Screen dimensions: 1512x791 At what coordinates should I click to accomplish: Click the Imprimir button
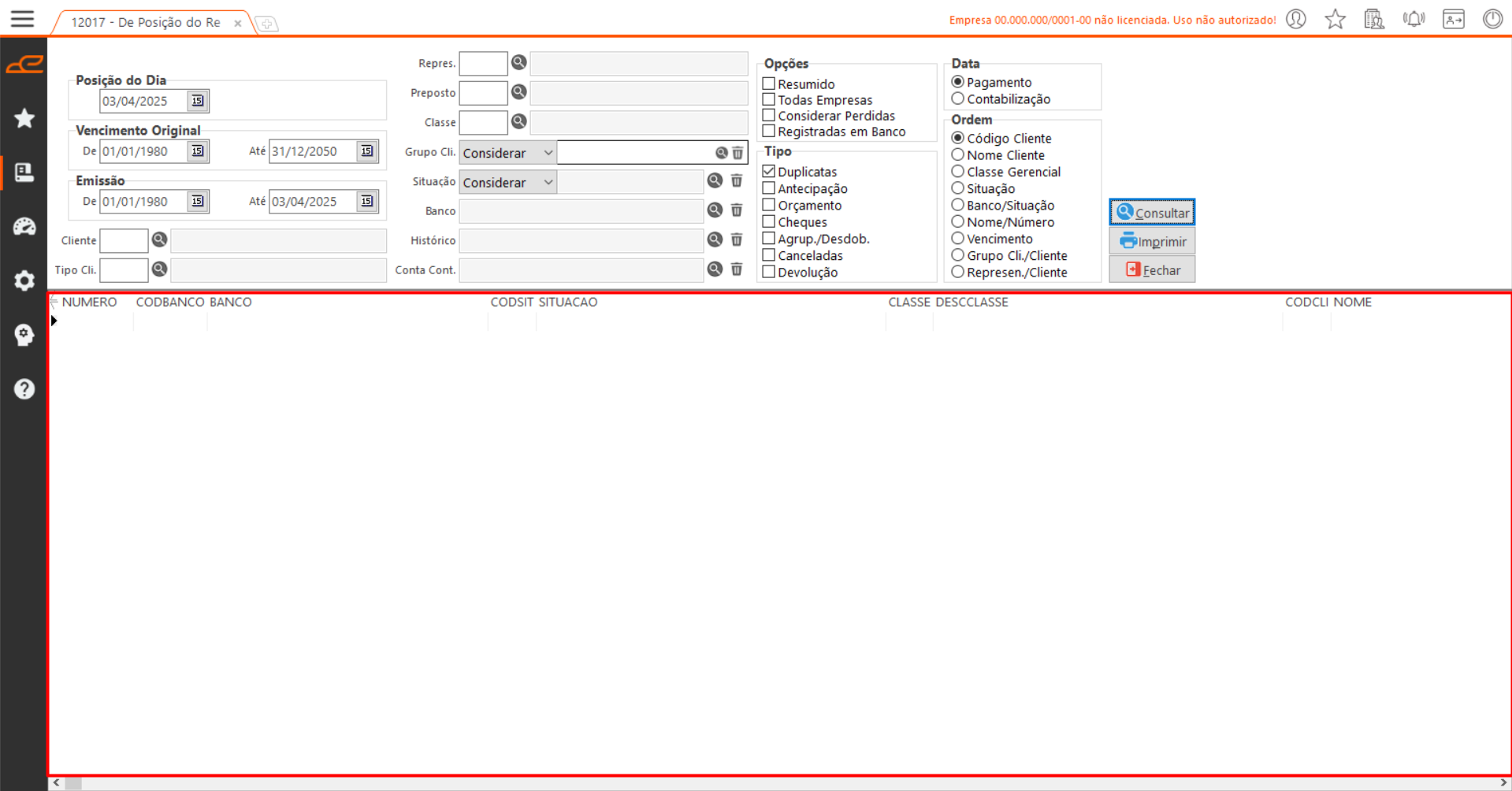pyautogui.click(x=1152, y=241)
